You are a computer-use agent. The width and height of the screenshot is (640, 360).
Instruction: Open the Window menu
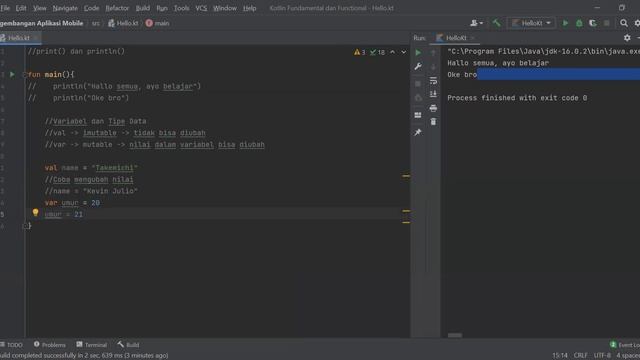point(225,8)
